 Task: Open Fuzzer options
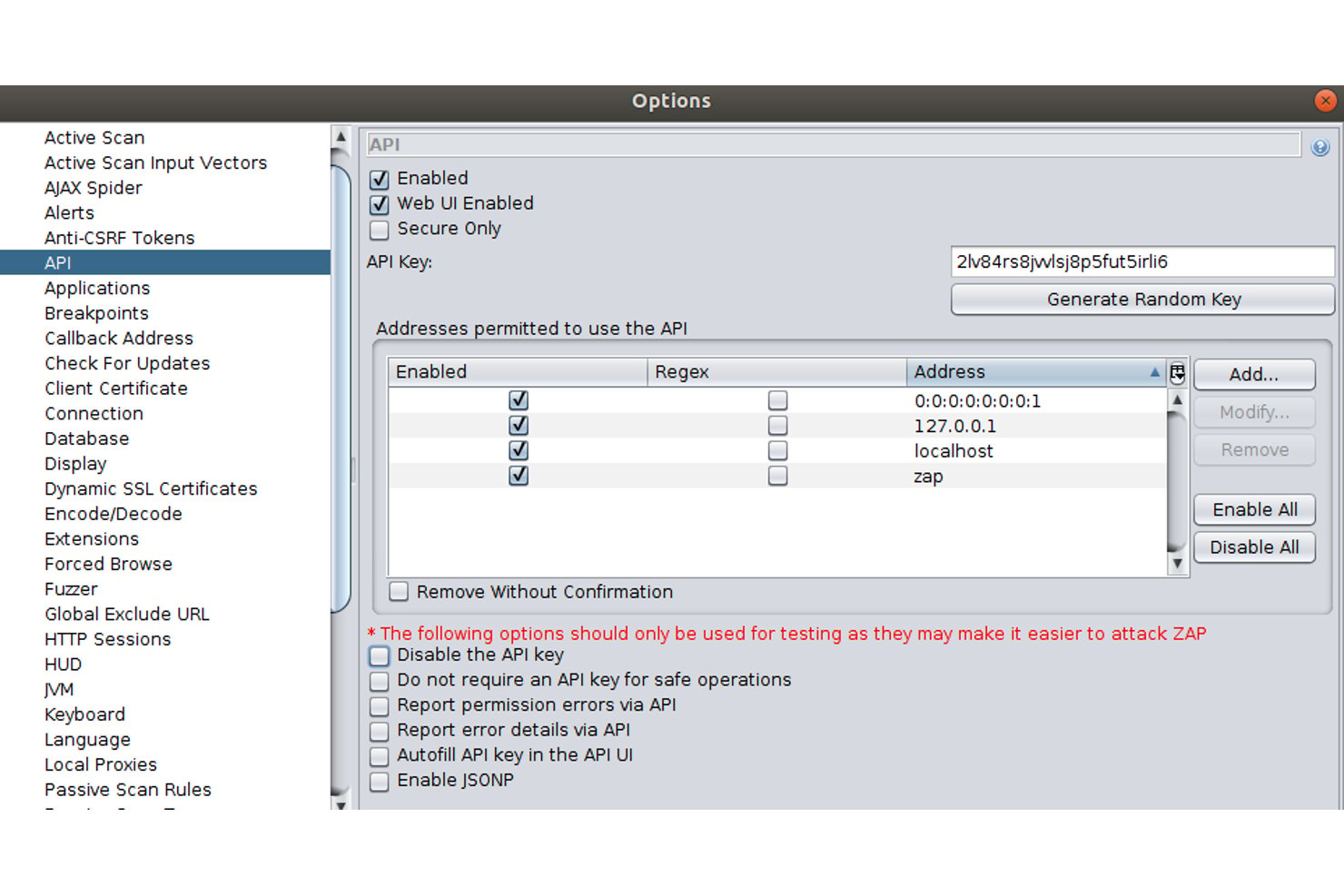coord(71,590)
